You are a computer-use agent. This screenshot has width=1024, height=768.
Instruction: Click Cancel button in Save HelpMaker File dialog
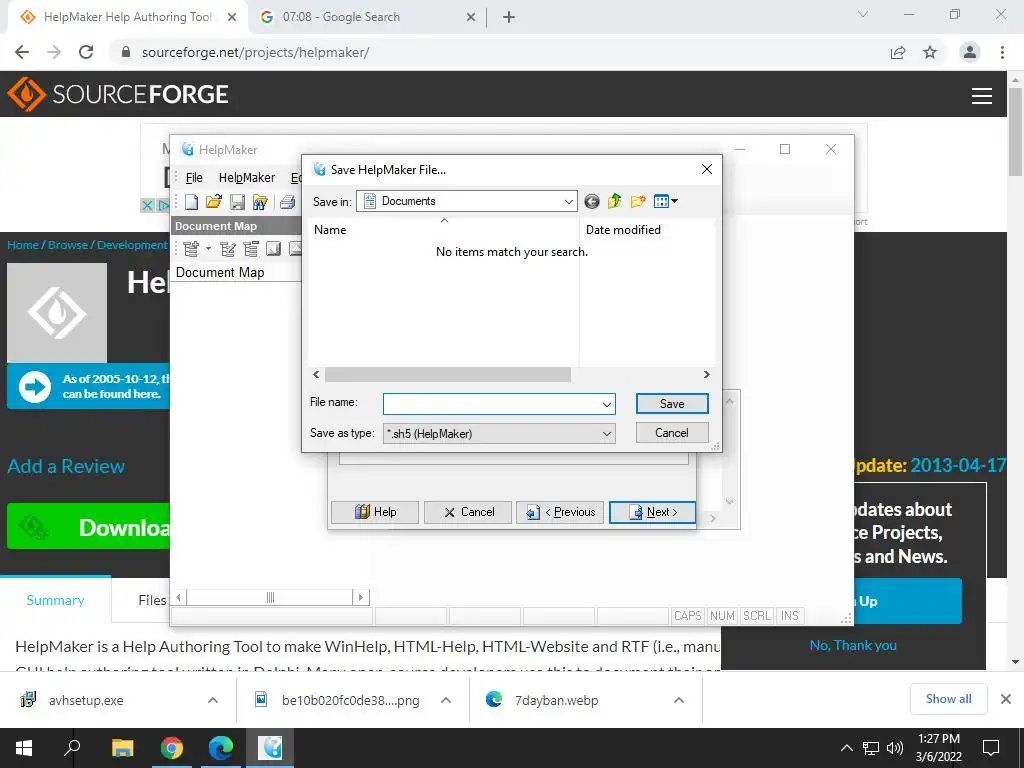pos(672,432)
